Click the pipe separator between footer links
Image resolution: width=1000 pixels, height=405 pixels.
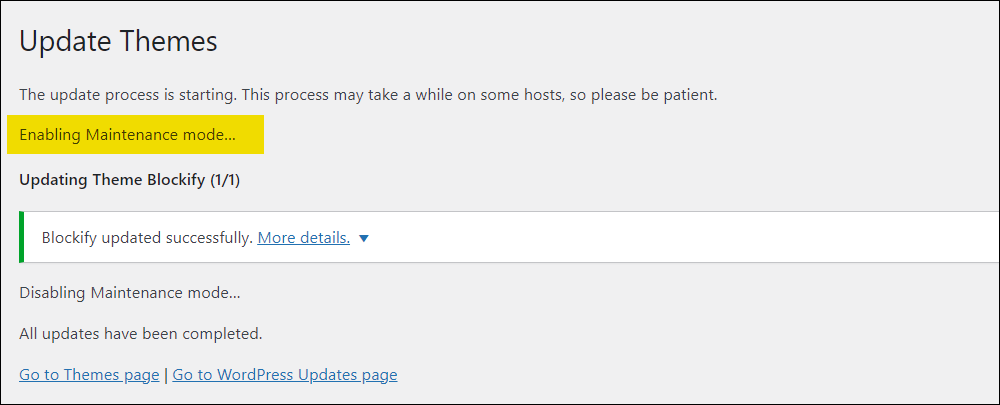(166, 375)
